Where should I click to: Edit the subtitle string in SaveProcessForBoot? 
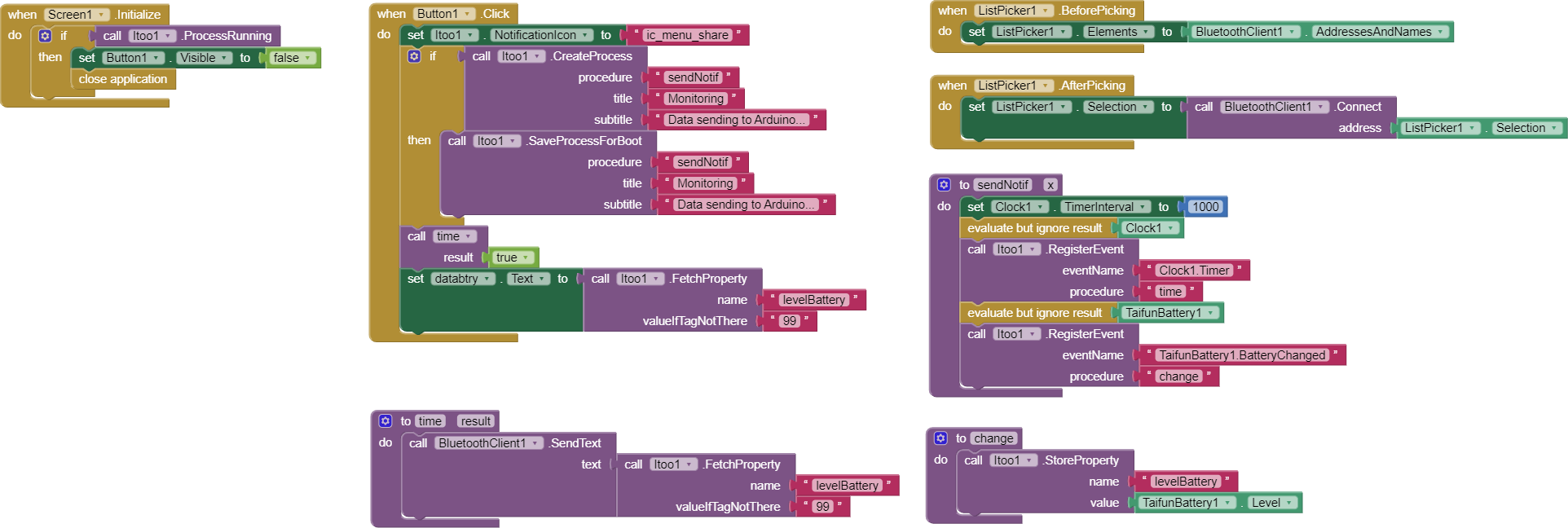[747, 205]
